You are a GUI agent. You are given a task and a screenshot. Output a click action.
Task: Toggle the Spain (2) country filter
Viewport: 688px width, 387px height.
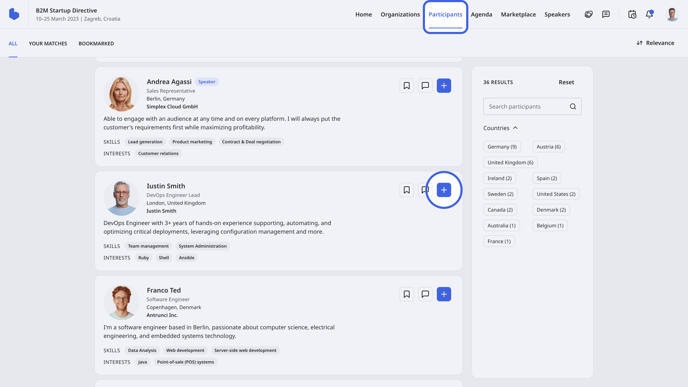click(x=547, y=178)
